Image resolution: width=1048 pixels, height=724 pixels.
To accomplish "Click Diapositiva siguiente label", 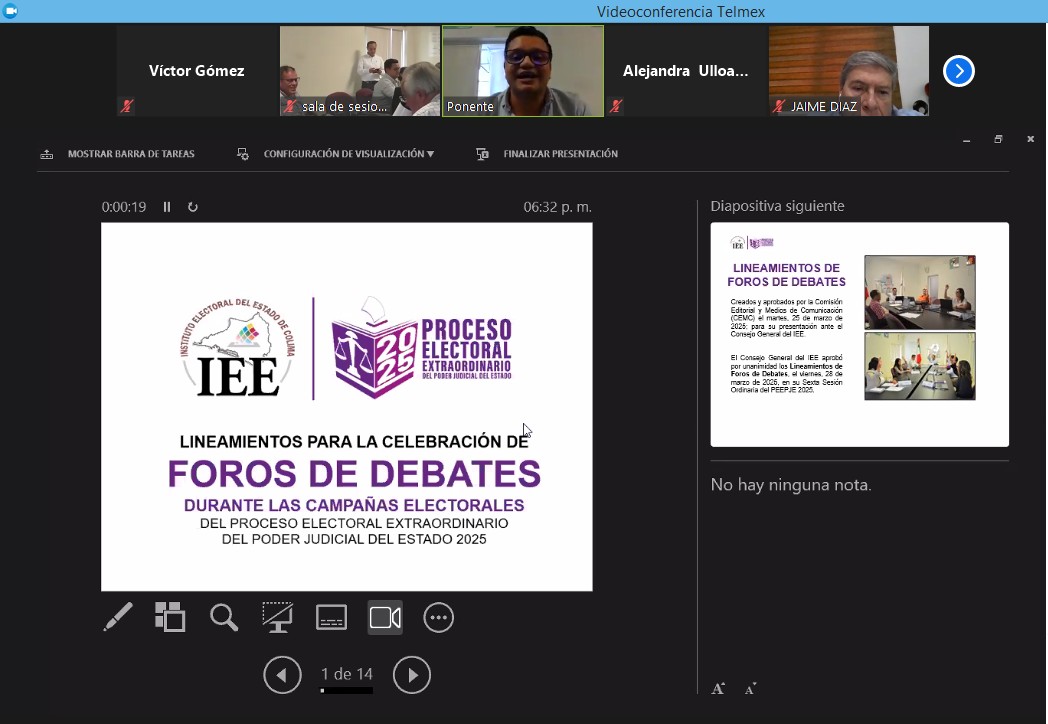I will pyautogui.click(x=777, y=206).
